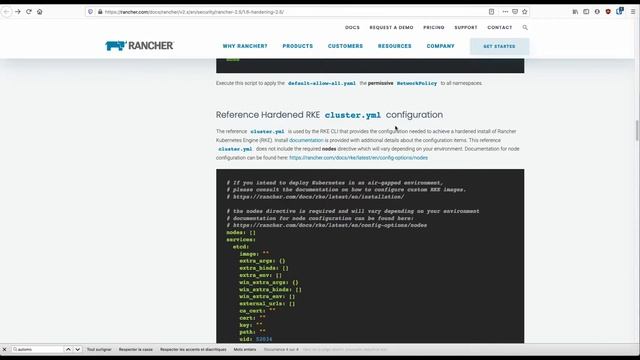Open the blue extension with badge
The width and height of the screenshot is (640, 360).
(x=620, y=11)
